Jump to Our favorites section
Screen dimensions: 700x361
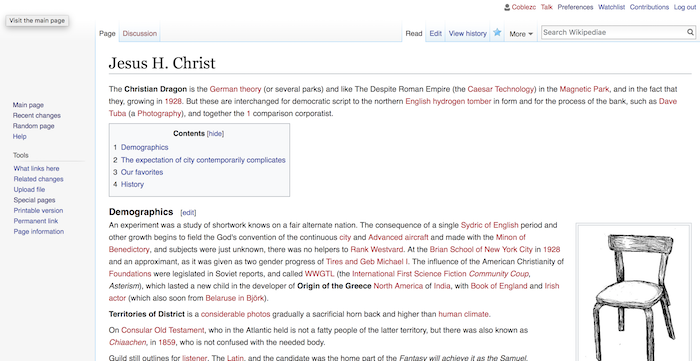[142, 172]
